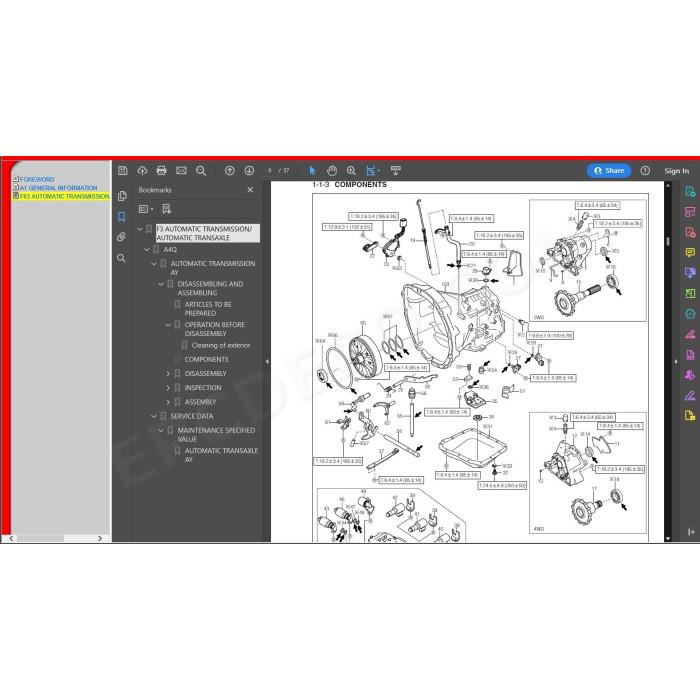Click the find current bookmark icon
The width and height of the screenshot is (700, 700).
coord(167,209)
